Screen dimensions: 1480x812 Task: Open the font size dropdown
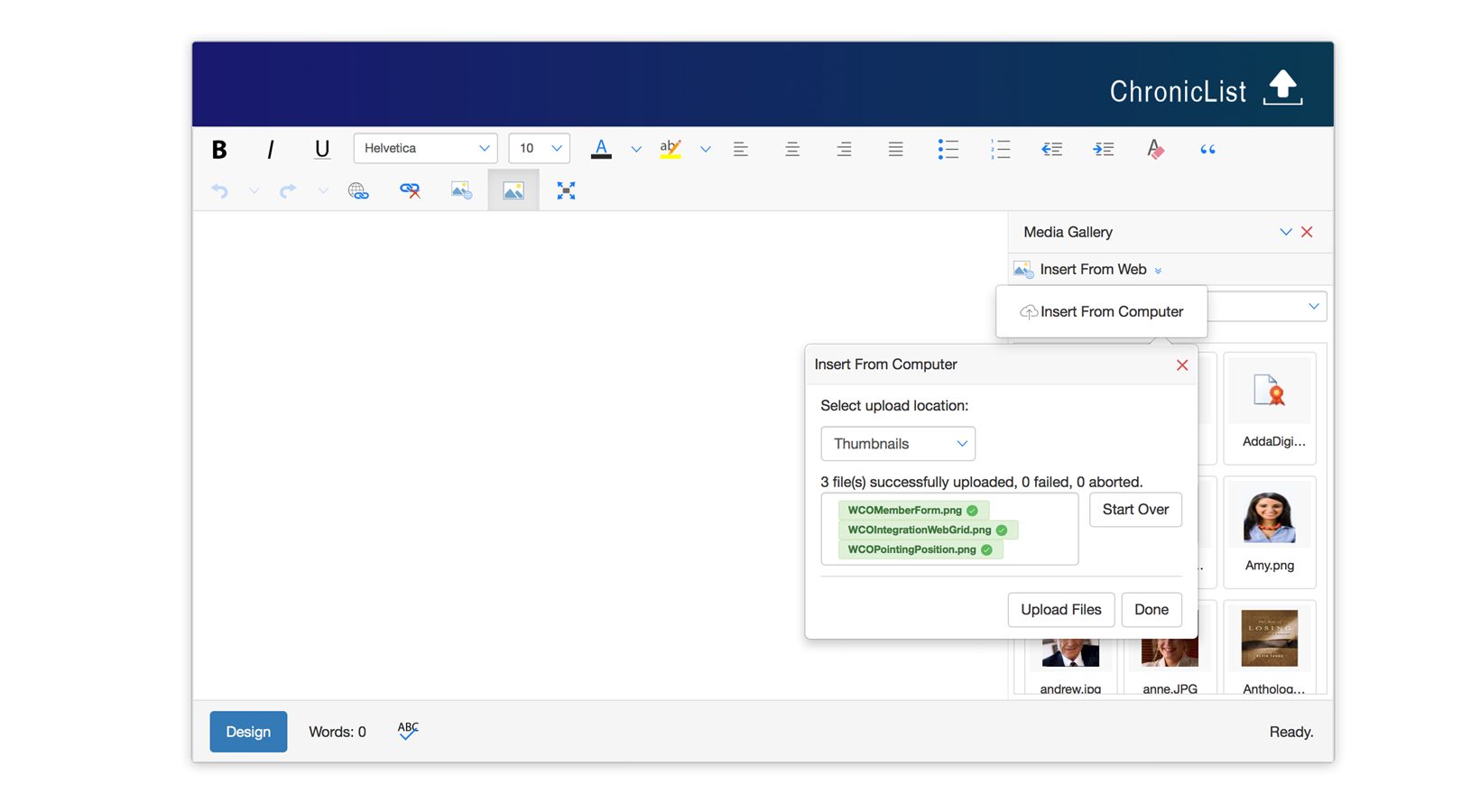(x=539, y=149)
